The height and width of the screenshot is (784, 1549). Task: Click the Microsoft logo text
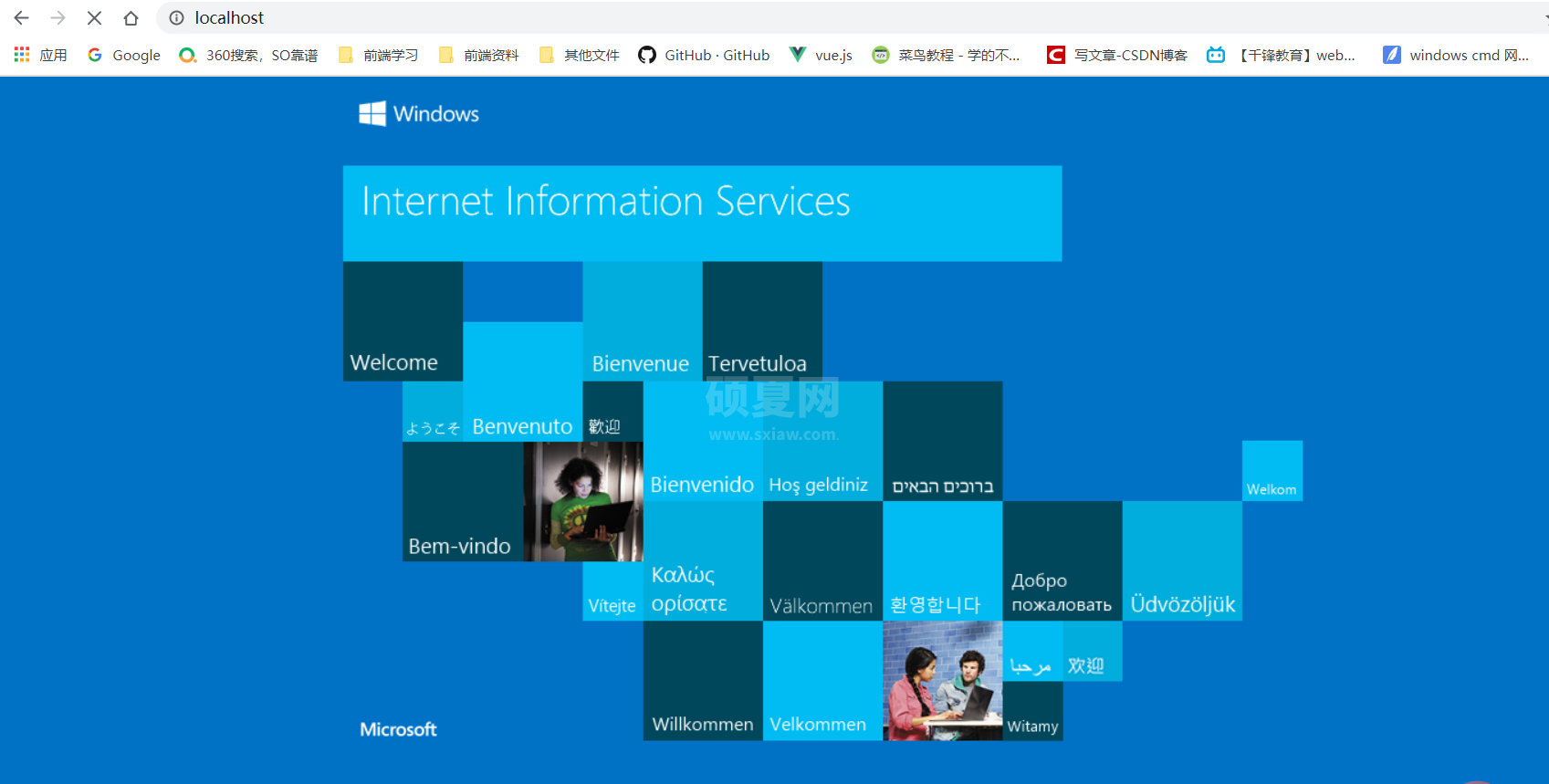[x=398, y=729]
